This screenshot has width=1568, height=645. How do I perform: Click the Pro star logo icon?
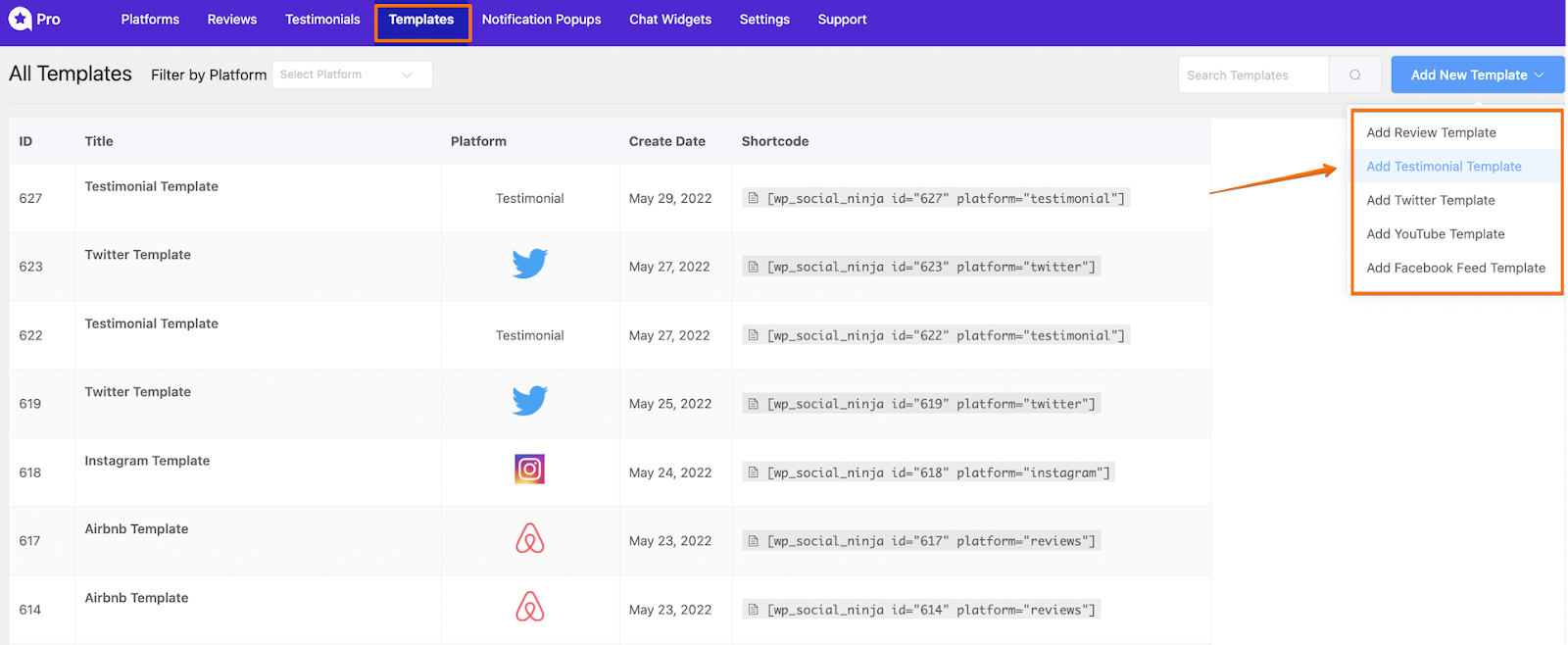pos(20,19)
